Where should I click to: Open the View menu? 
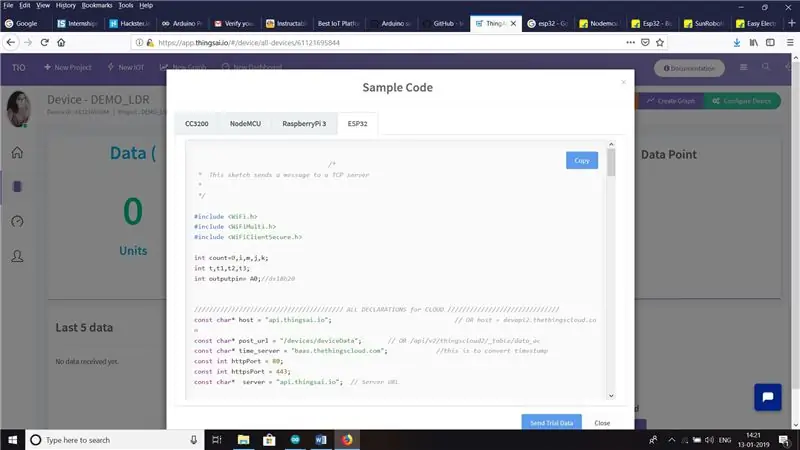[43, 5]
